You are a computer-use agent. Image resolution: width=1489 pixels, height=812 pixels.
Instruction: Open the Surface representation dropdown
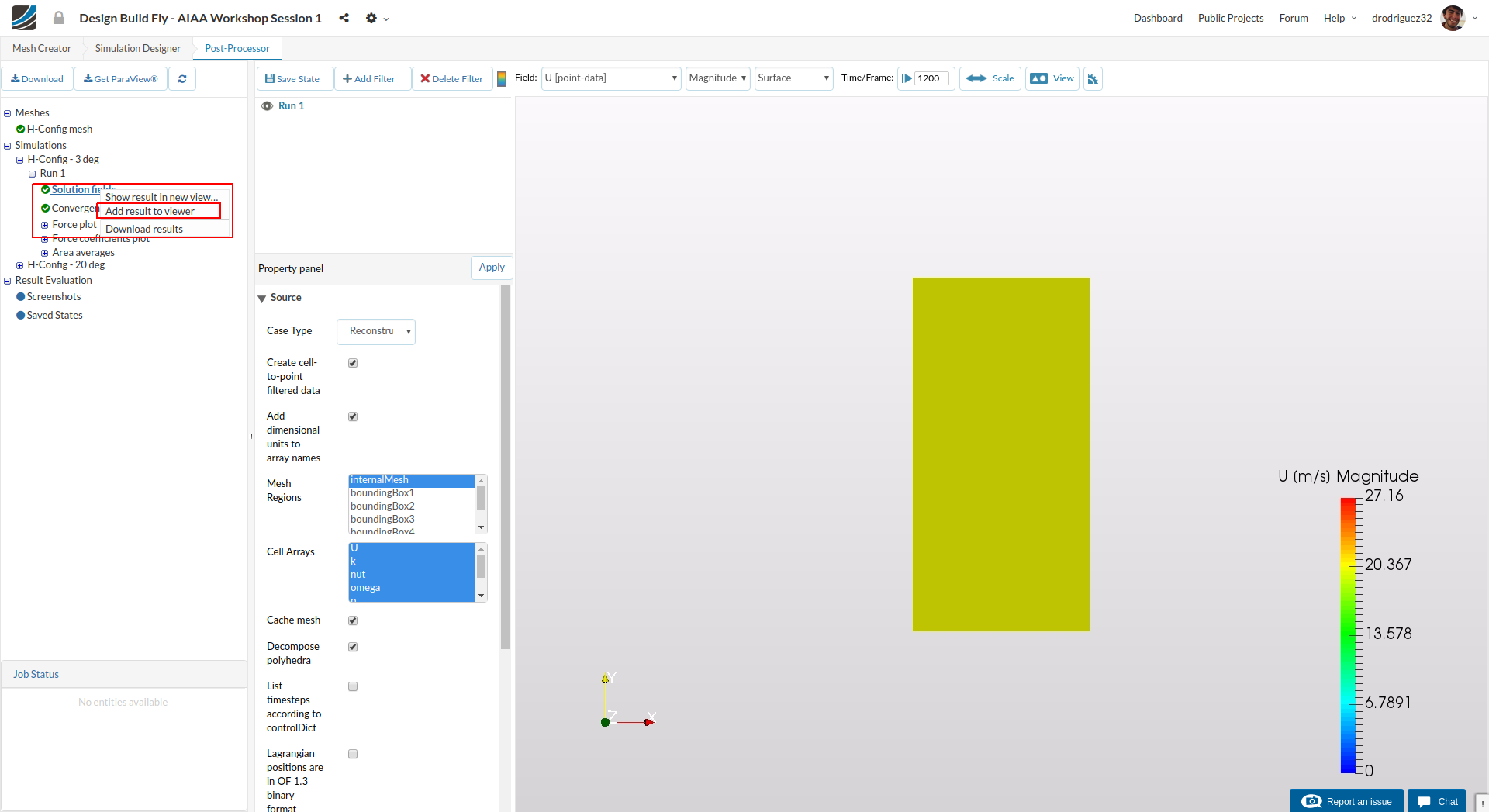pyautogui.click(x=793, y=78)
